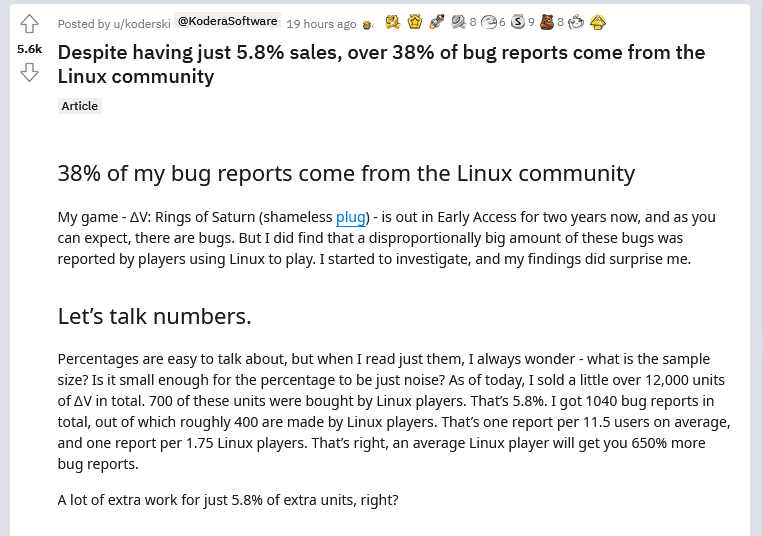763x536 pixels.
Task: Click the rocket award icon
Action: pyautogui.click(x=436, y=22)
